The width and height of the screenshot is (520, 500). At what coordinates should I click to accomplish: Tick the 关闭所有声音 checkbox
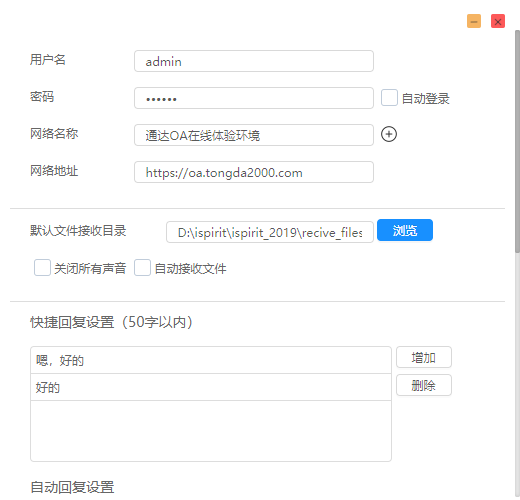42,268
